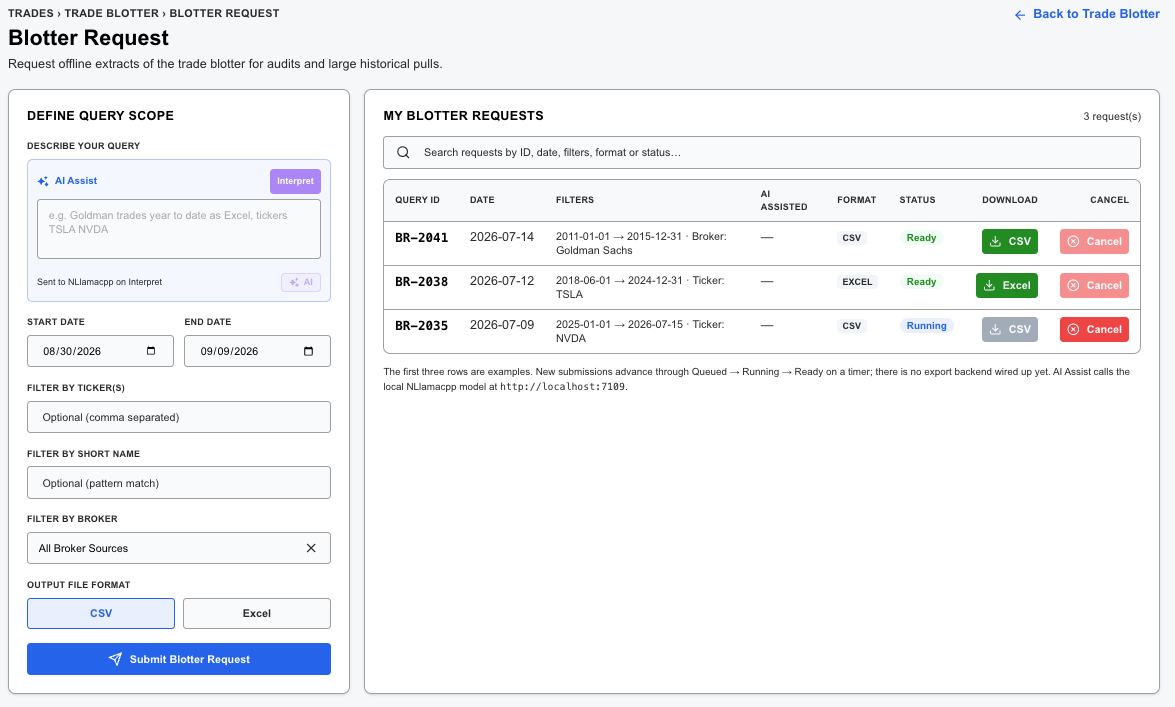Follow the Back to Trade Blotter link
1175x707 pixels.
[x=1087, y=14]
